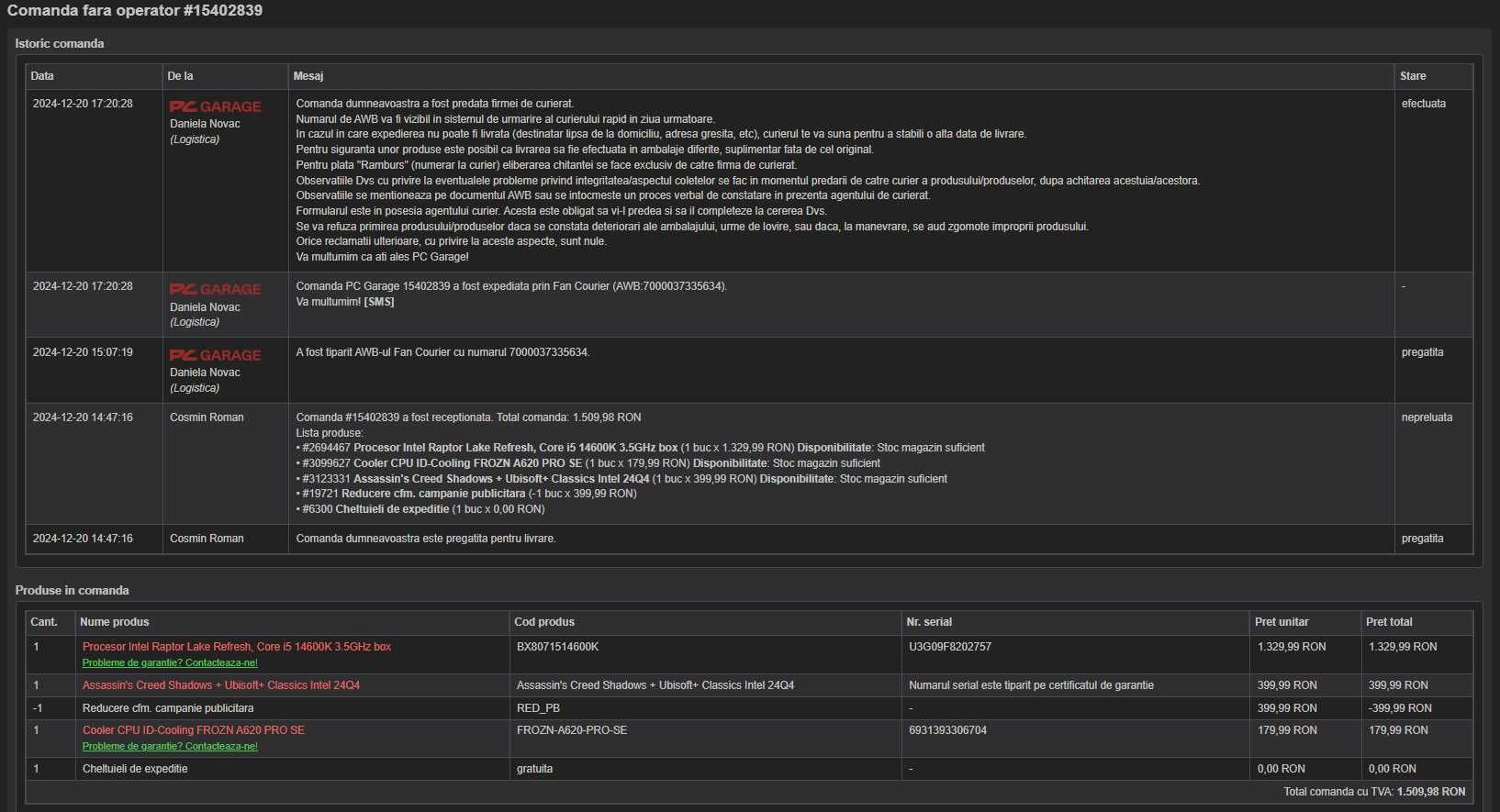Click the 1.329,99 RON unit price
The height and width of the screenshot is (812, 1500).
click(1292, 647)
